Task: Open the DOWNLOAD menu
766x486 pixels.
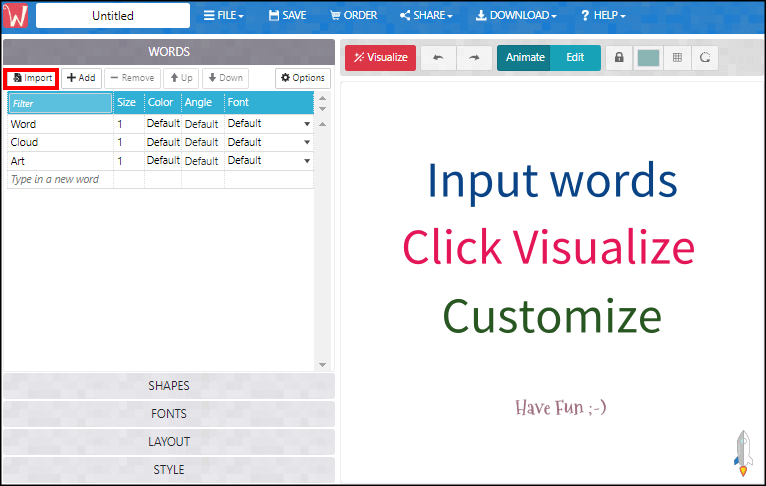Action: point(516,16)
